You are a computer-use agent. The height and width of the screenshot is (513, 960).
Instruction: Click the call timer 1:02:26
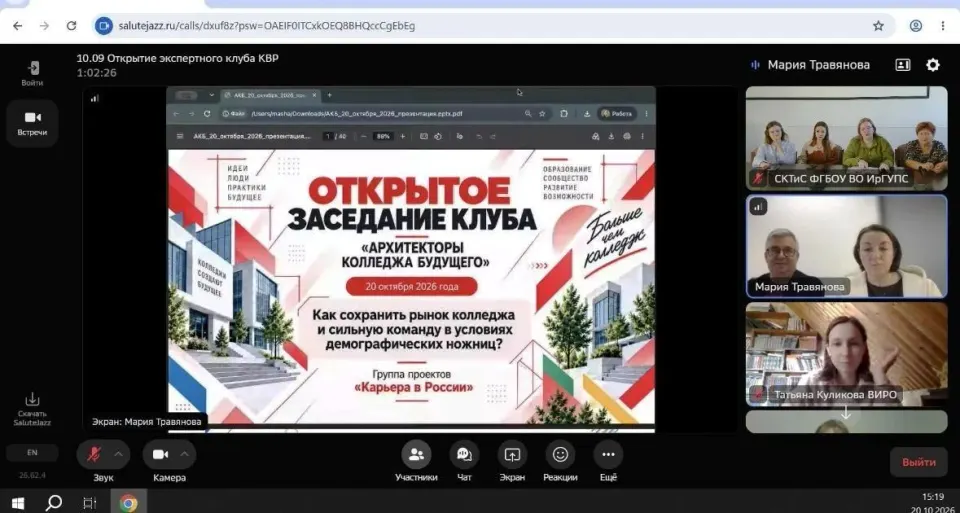click(x=97, y=73)
